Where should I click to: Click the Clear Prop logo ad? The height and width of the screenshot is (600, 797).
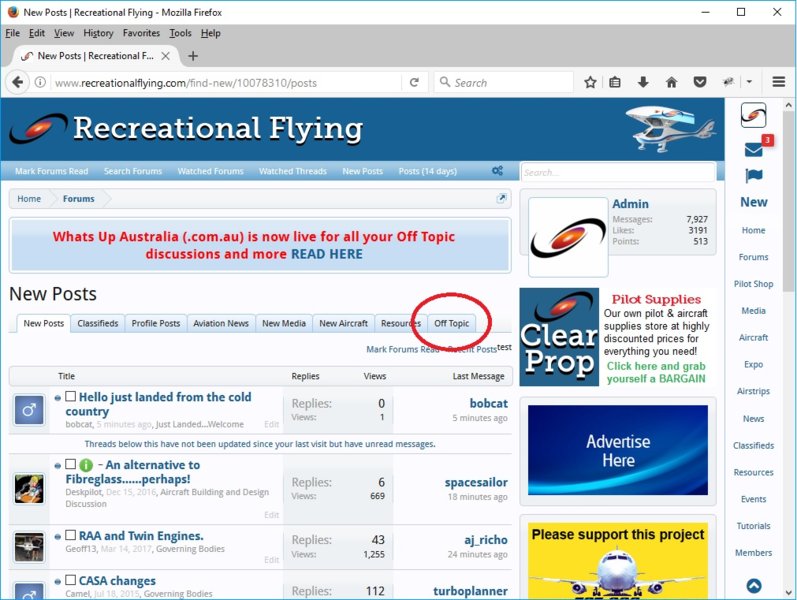point(559,337)
